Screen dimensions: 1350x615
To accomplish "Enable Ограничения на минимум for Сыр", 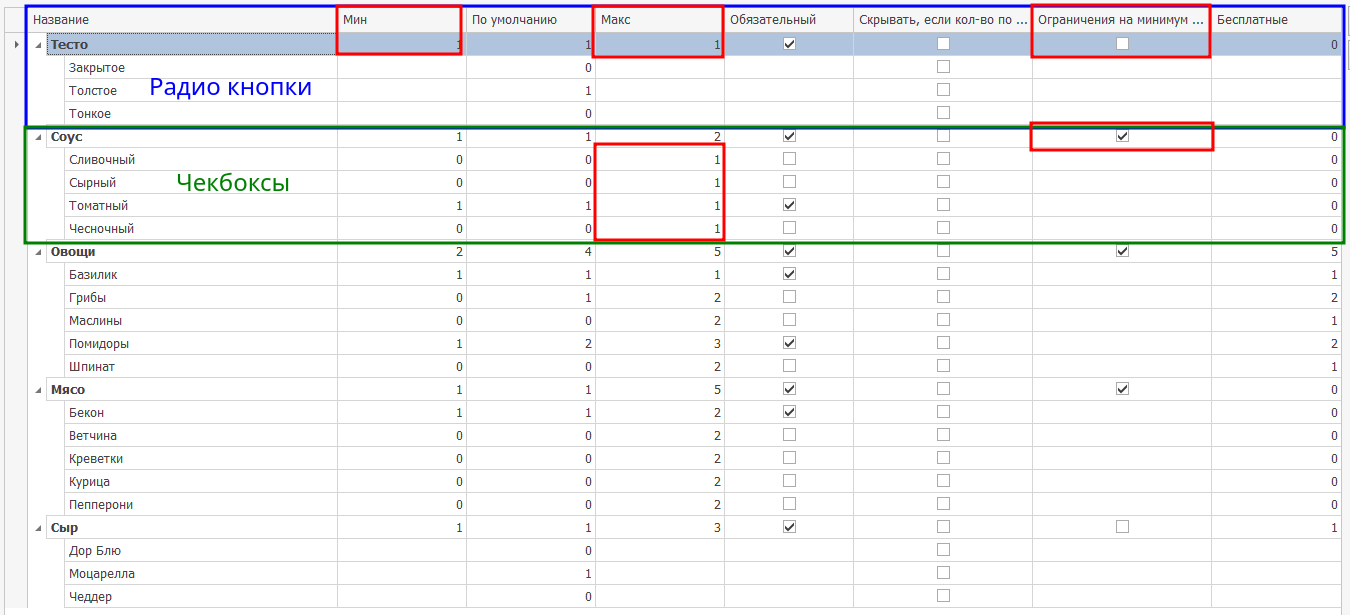I will [1122, 527].
